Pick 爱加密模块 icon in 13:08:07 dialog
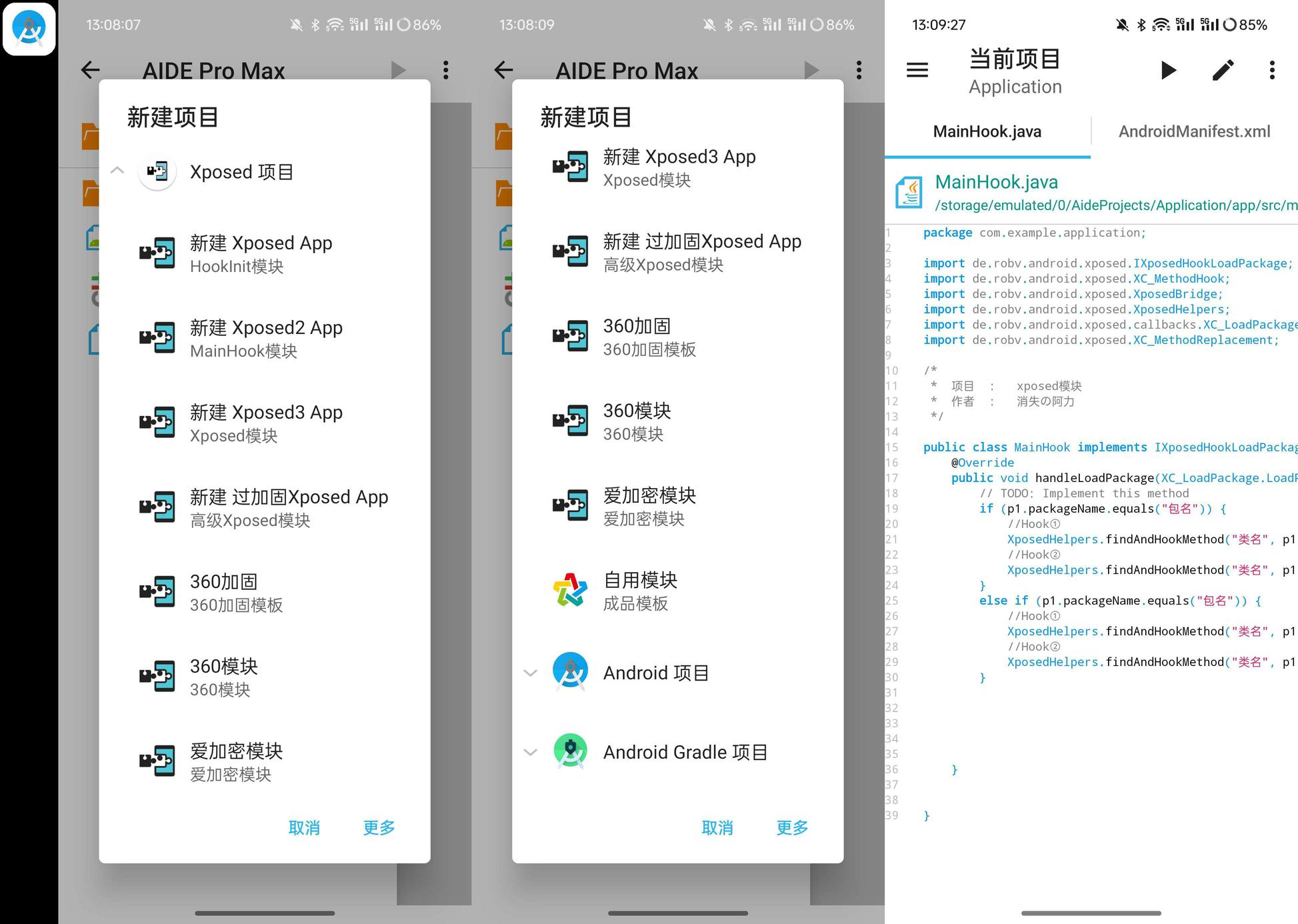Image resolution: width=1298 pixels, height=924 pixels. 157,761
